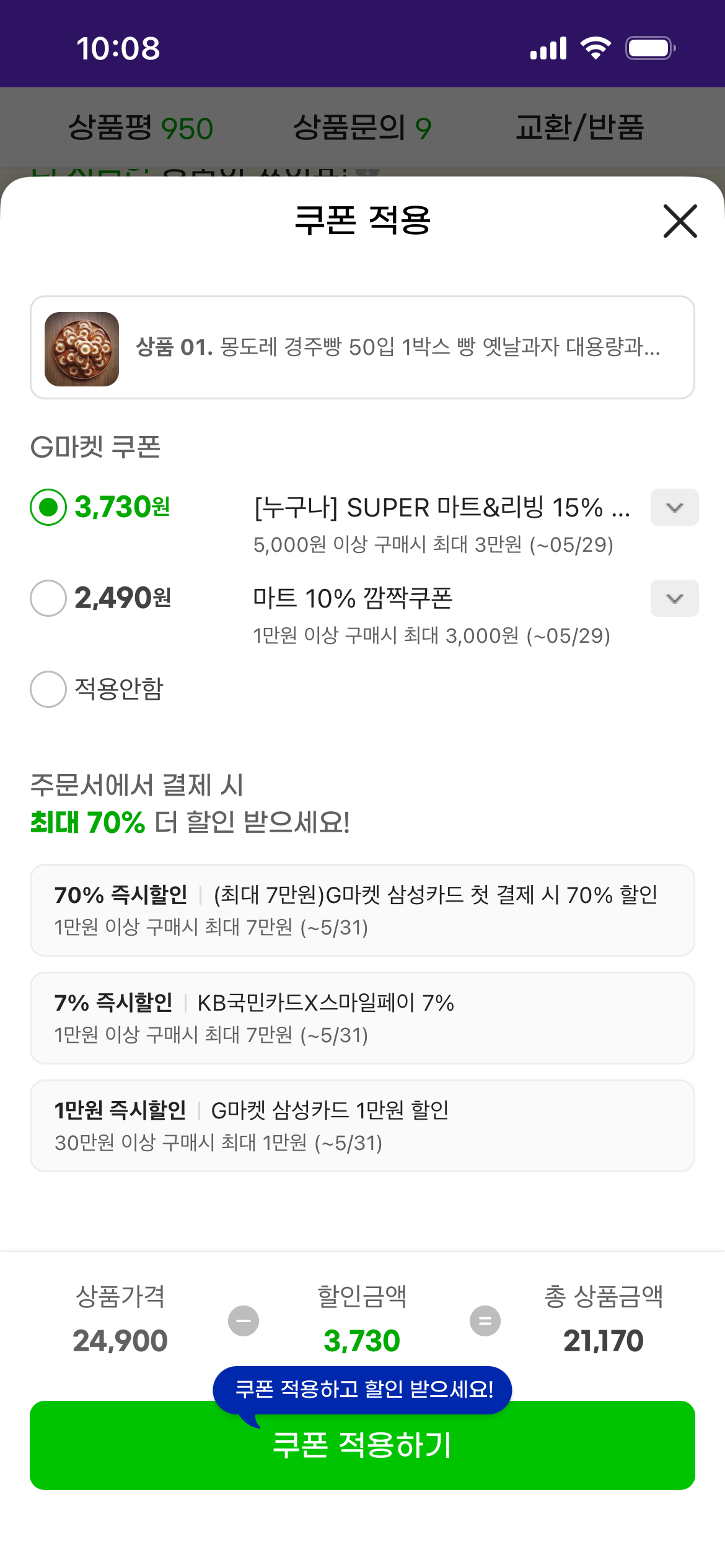Switch to the 상품문의 9 tab
Viewport: 725px width, 1568px height.
click(362, 128)
